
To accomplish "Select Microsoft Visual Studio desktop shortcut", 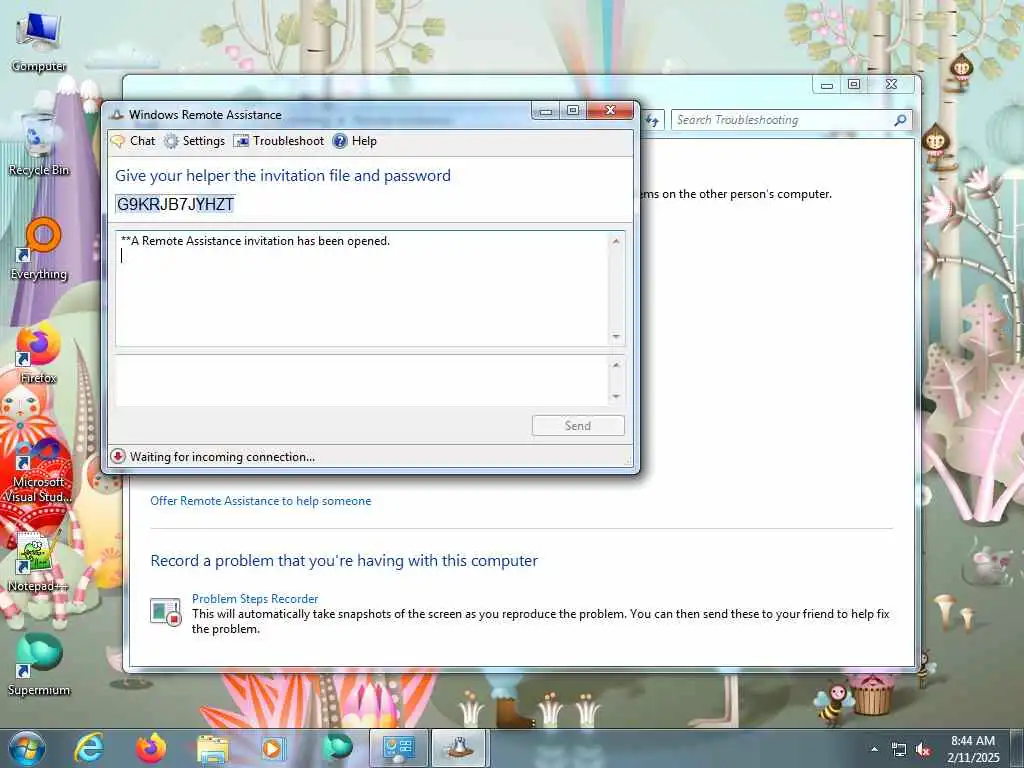I will point(38,472).
